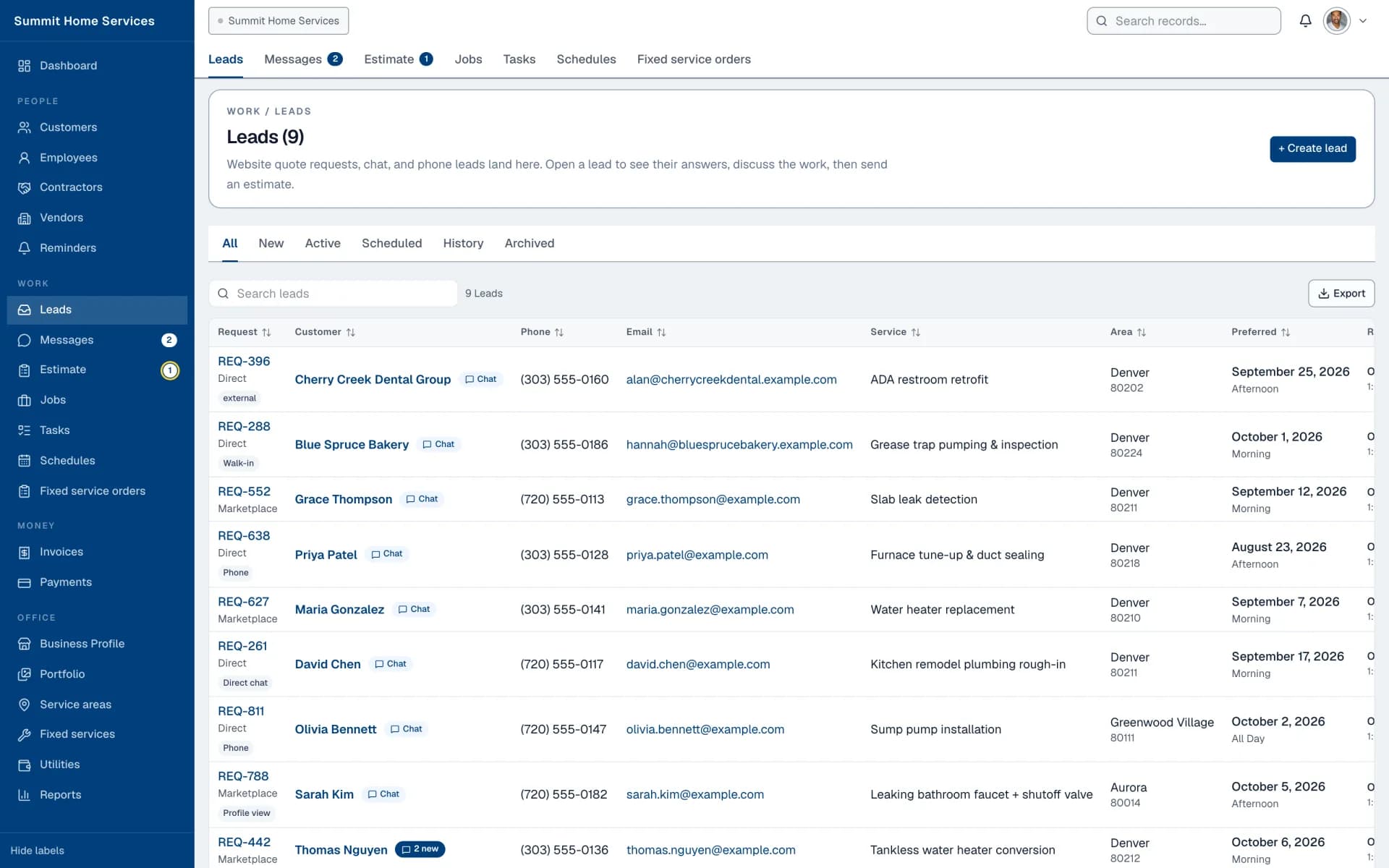The image size is (1389, 868).
Task: Click the Service areas pin icon
Action: coord(24,705)
